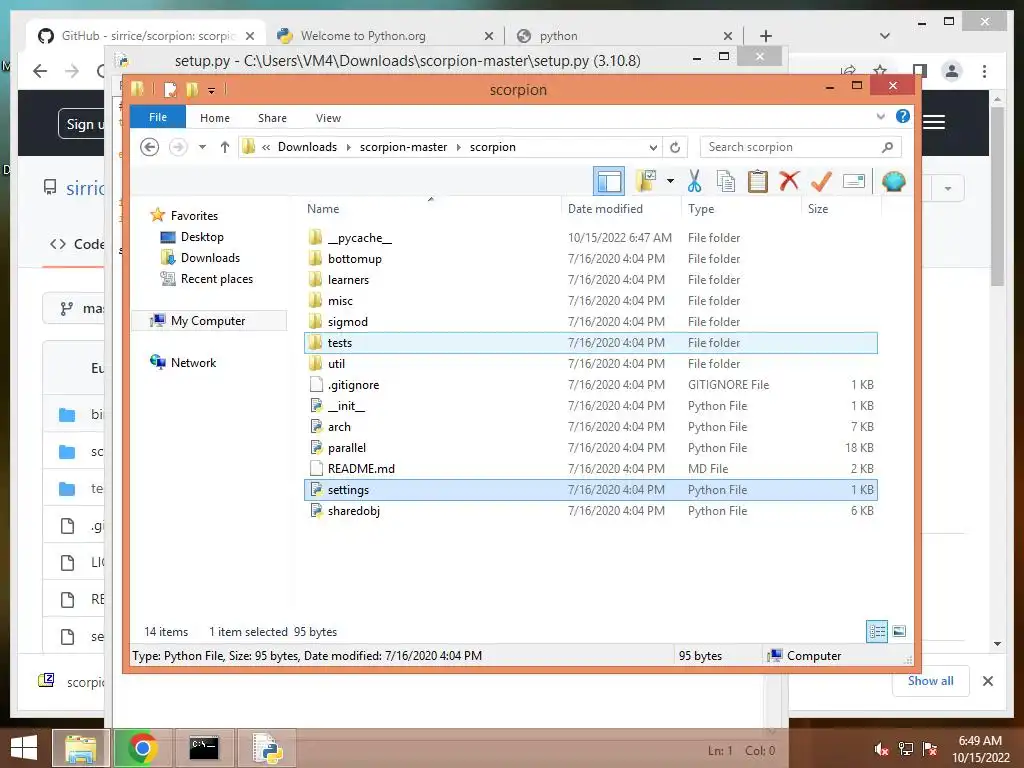Image resolution: width=1024 pixels, height=768 pixels.
Task: Switch to Welcome to Python.org Chrome tab
Action: coord(385,35)
